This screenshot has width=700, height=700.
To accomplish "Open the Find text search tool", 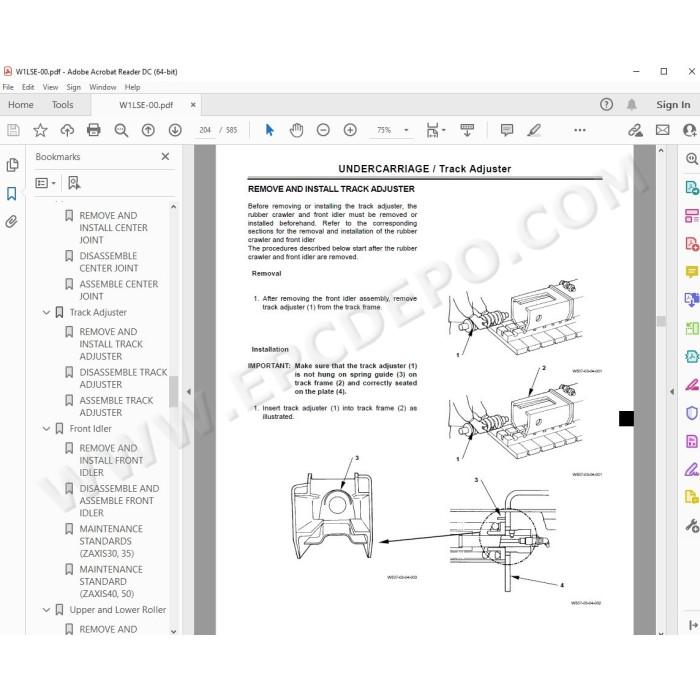I will 121,130.
